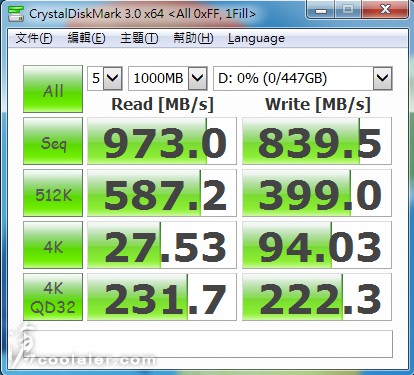Open the test count dropdown showing 5
The width and height of the screenshot is (414, 375).
point(105,78)
